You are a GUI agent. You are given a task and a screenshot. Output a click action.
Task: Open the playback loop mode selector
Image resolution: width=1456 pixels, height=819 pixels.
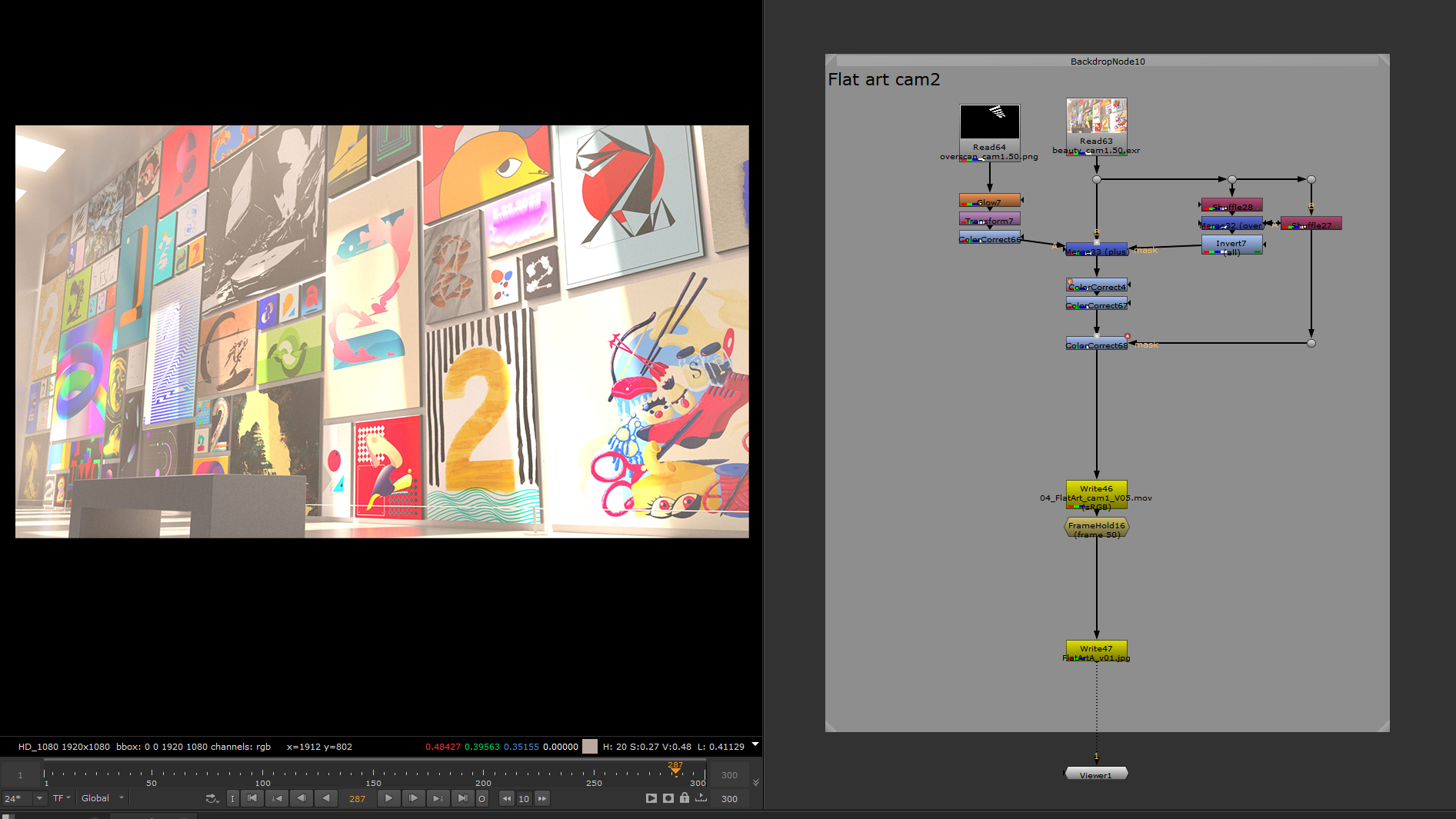point(212,798)
